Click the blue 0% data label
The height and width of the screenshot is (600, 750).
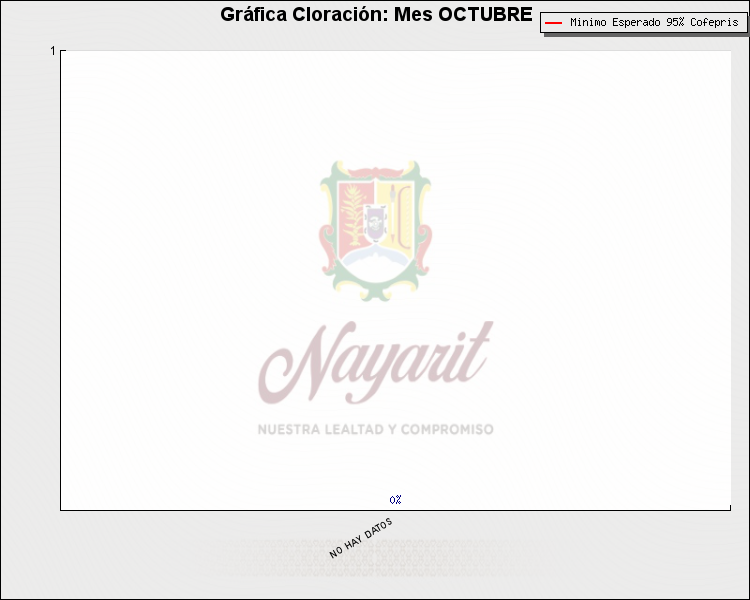point(396,499)
